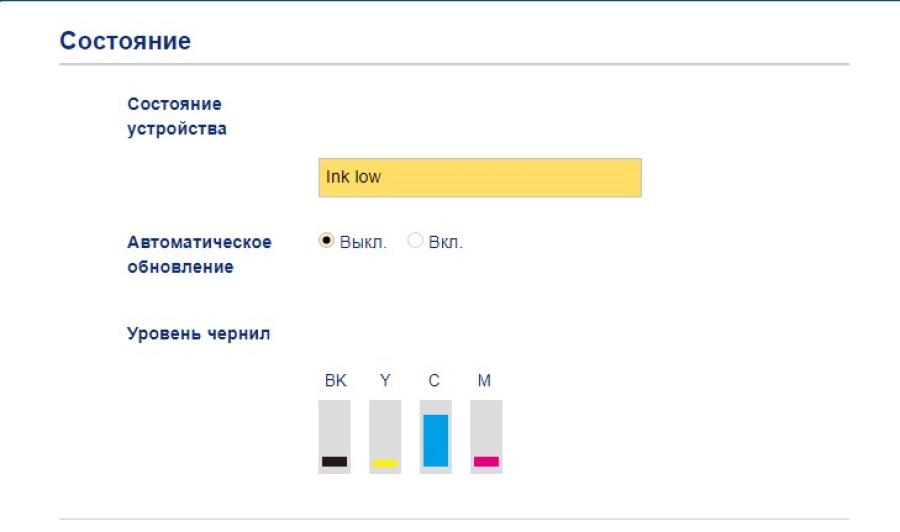Screen dimensions: 900x532
Task: Select the "Выкл." radio button
Action: pos(325,241)
